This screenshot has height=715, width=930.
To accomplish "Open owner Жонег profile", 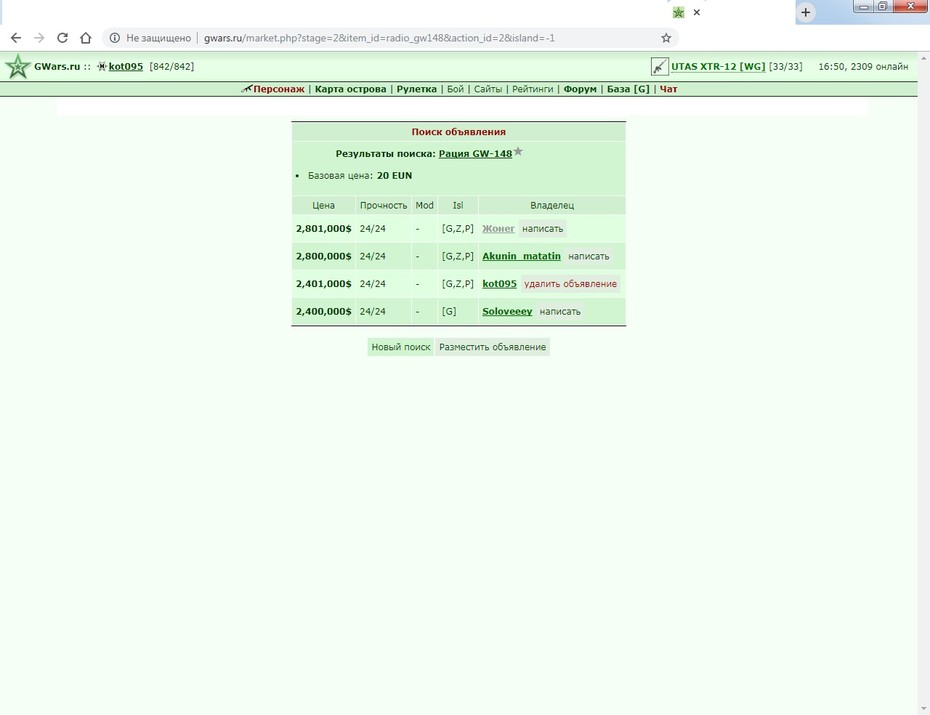I will [498, 228].
